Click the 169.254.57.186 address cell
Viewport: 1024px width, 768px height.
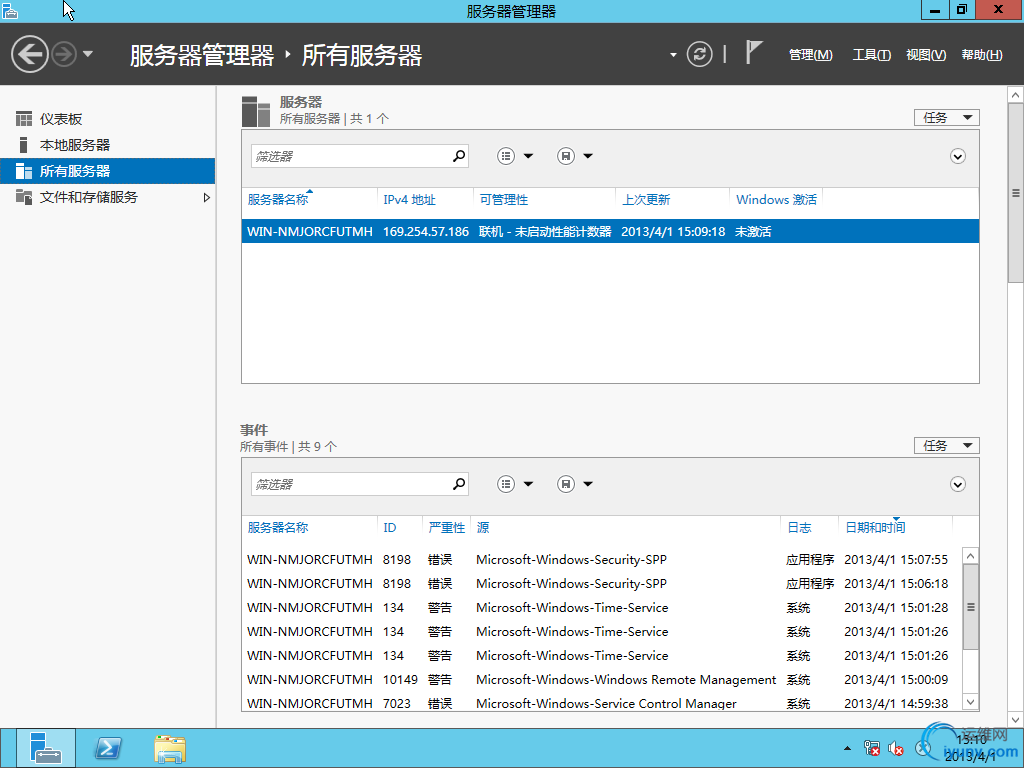pos(426,231)
